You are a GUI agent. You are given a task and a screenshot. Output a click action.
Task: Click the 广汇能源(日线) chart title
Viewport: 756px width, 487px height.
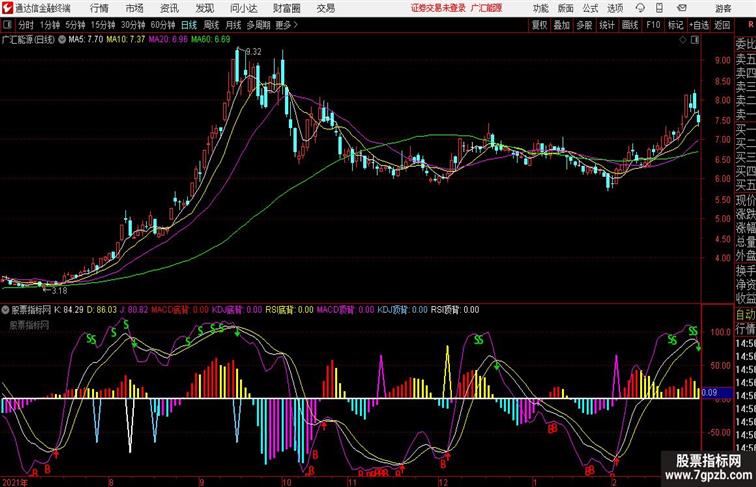pyautogui.click(x=28, y=40)
